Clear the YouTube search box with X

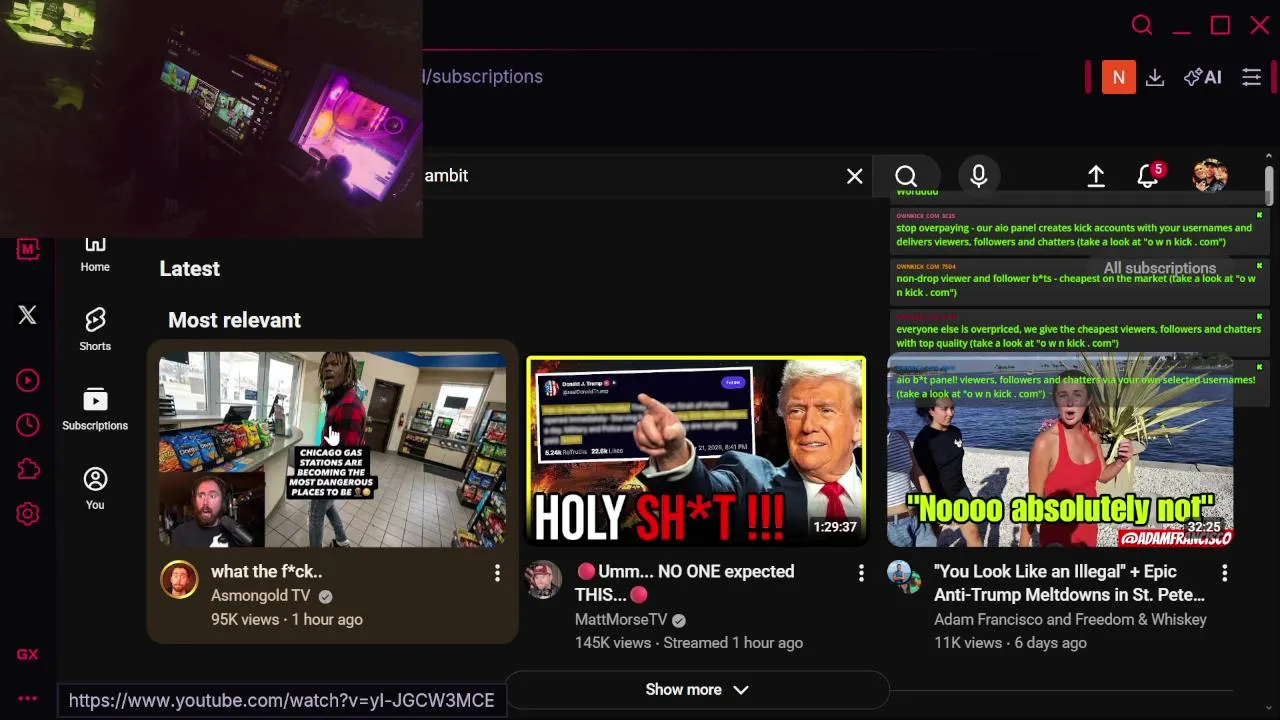click(855, 176)
